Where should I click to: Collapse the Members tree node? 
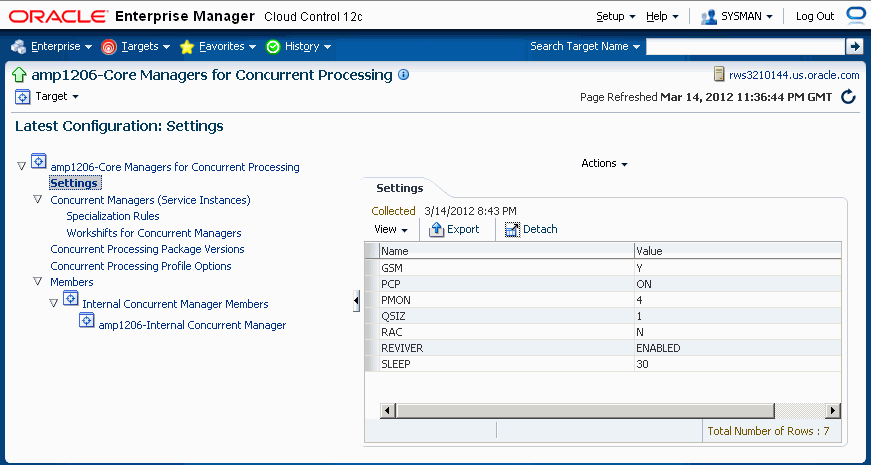click(37, 281)
